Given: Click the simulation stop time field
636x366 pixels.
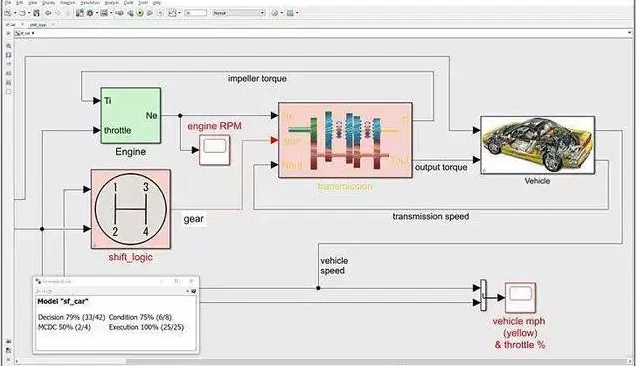Looking at the screenshot, I should 196,13.
